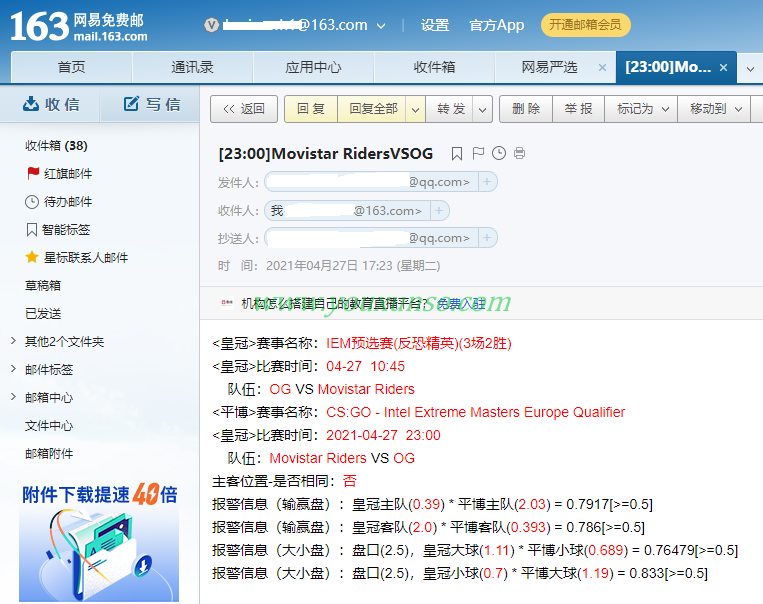
Task: Set a reminder with the clock icon
Action: [x=499, y=153]
